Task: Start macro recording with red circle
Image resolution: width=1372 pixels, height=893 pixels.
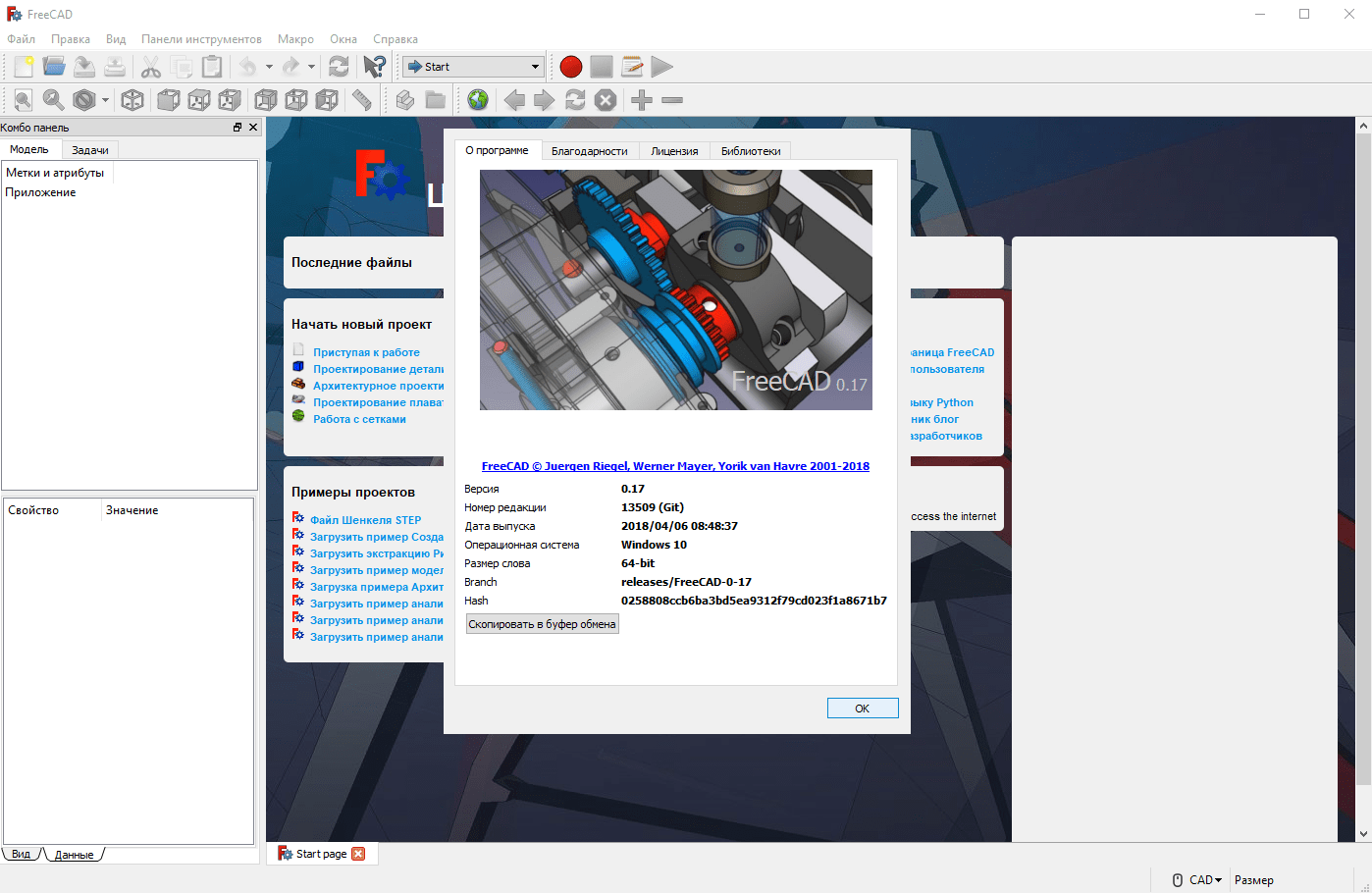Action: [x=570, y=67]
